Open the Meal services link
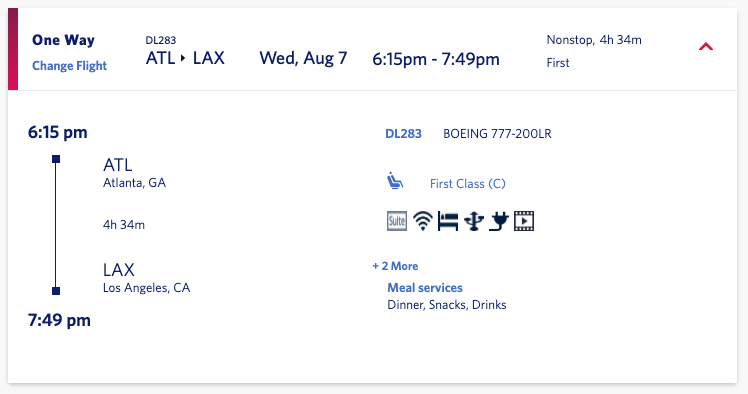The height and width of the screenshot is (394, 748). 425,288
